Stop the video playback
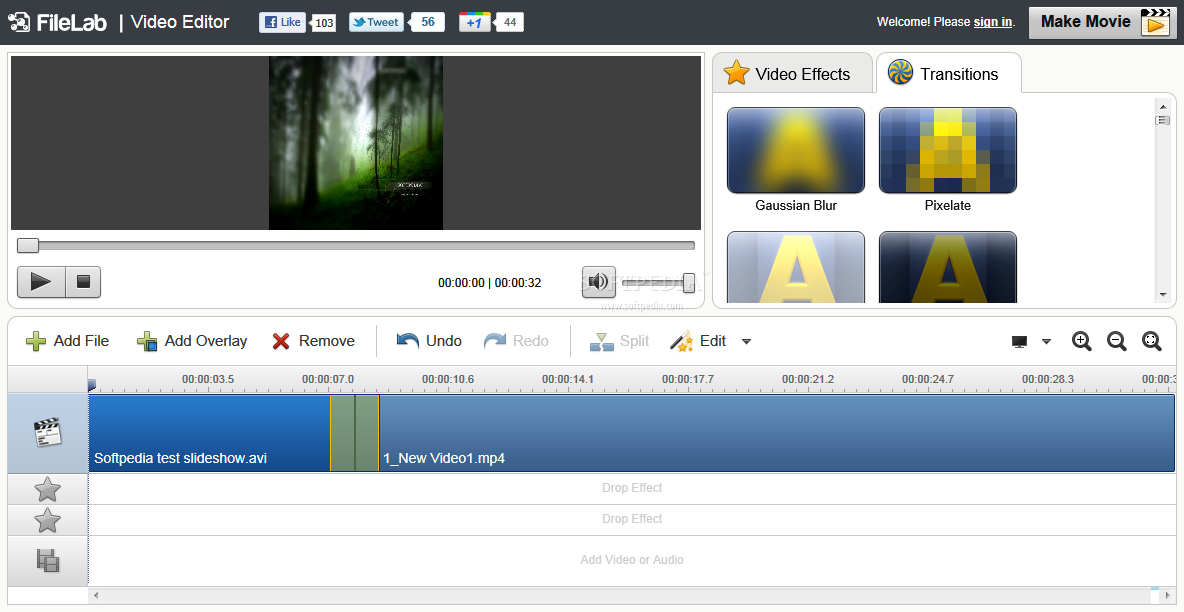 (x=83, y=282)
